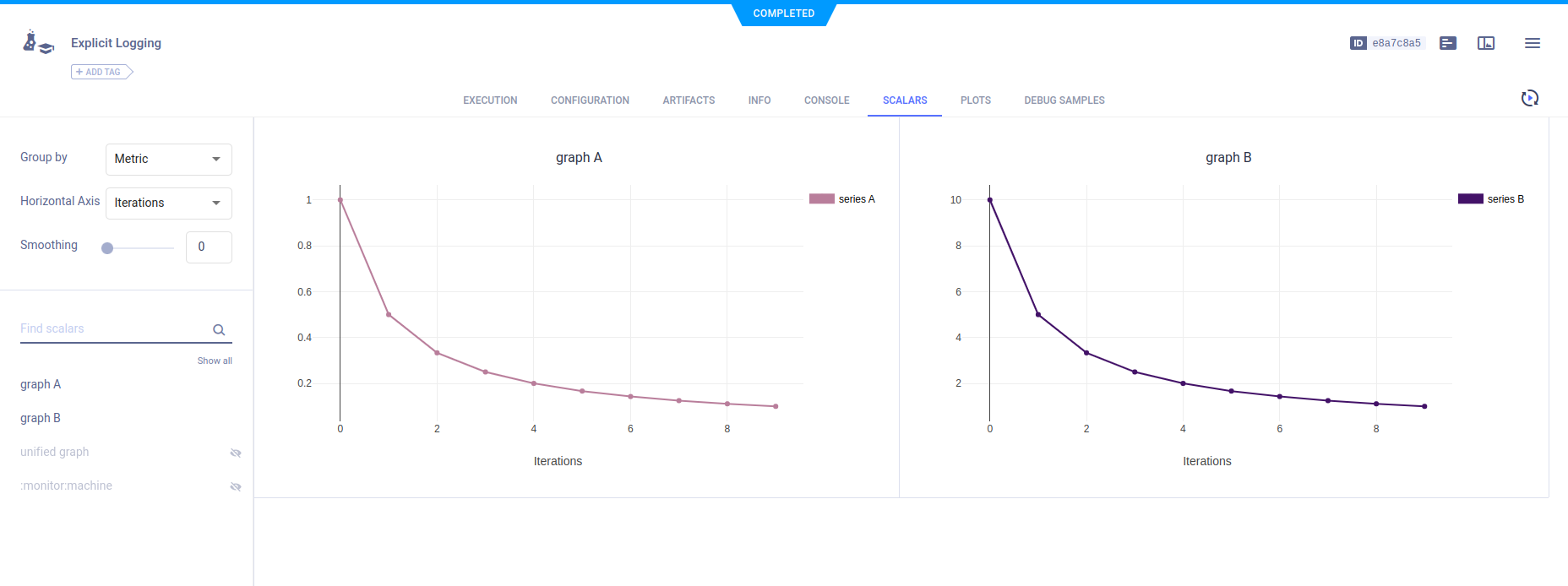The width and height of the screenshot is (1568, 586).
Task: Select graph A in the scalar list
Action: (x=41, y=384)
